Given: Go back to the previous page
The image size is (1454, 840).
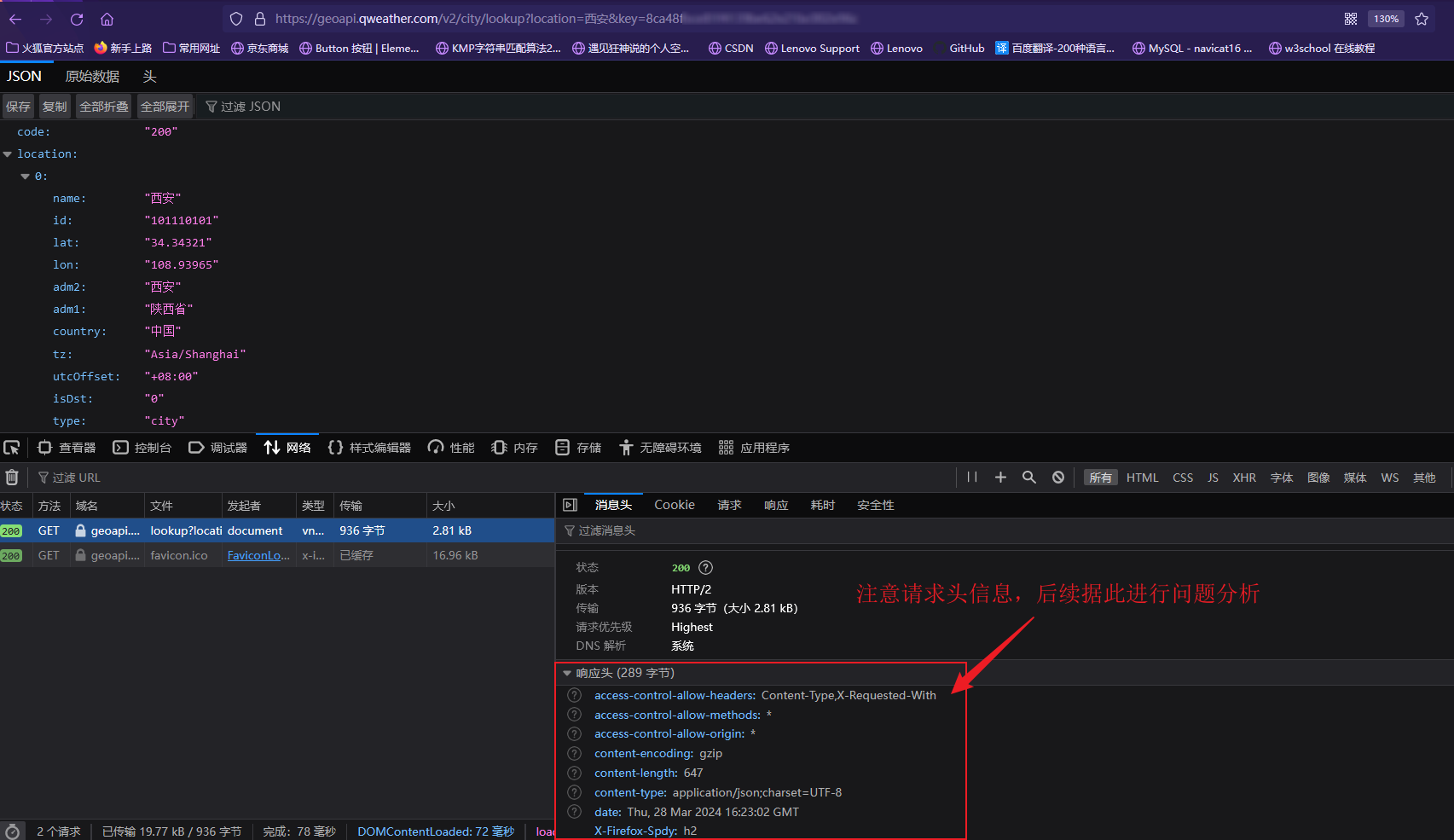Looking at the screenshot, I should click(15, 19).
